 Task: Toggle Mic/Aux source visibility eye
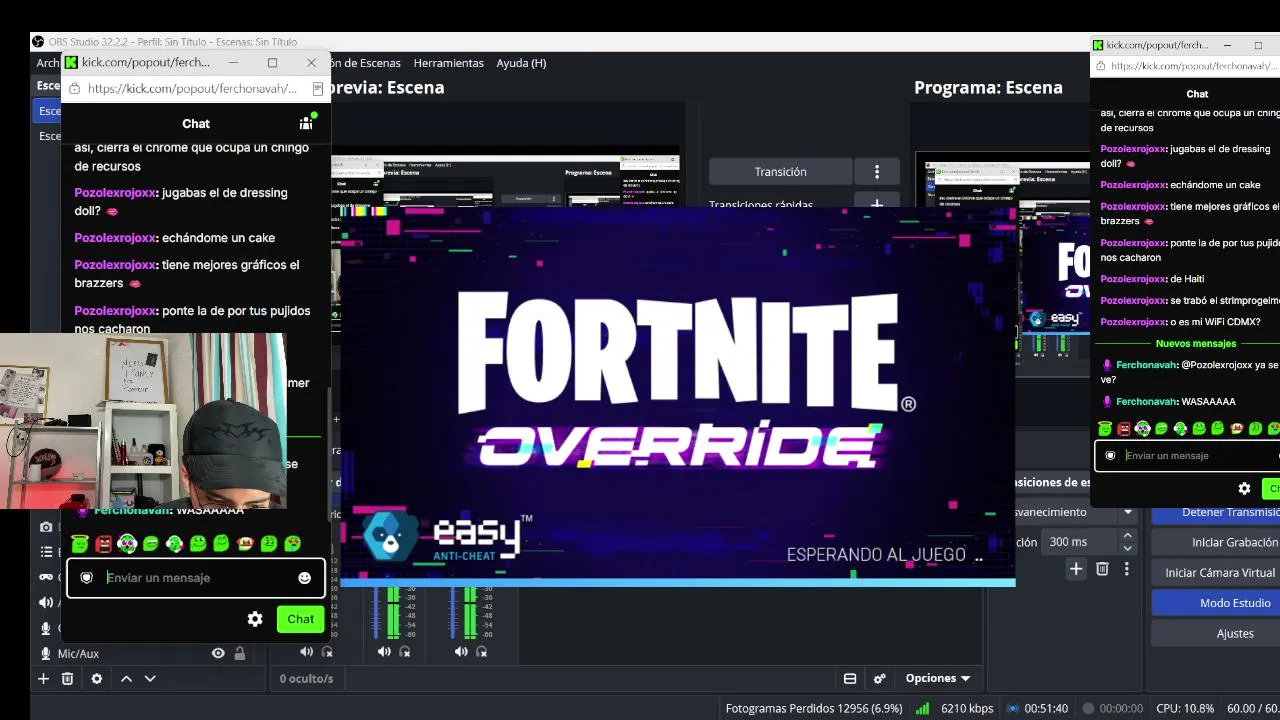[218, 654]
